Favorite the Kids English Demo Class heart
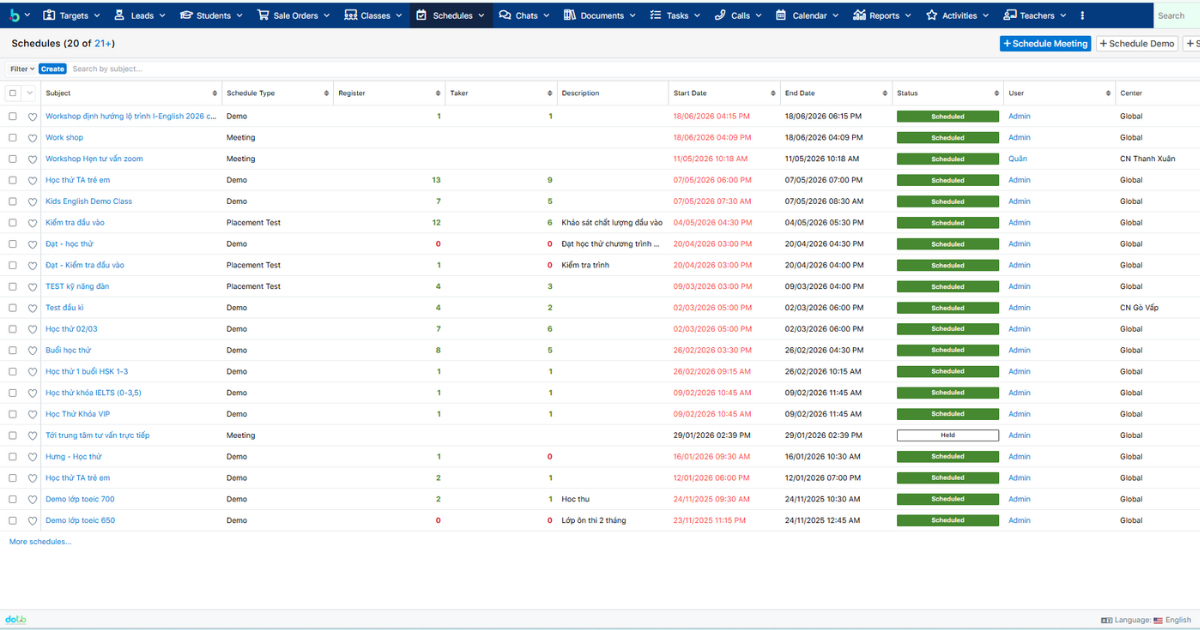Image resolution: width=1200 pixels, height=630 pixels. pyautogui.click(x=32, y=202)
